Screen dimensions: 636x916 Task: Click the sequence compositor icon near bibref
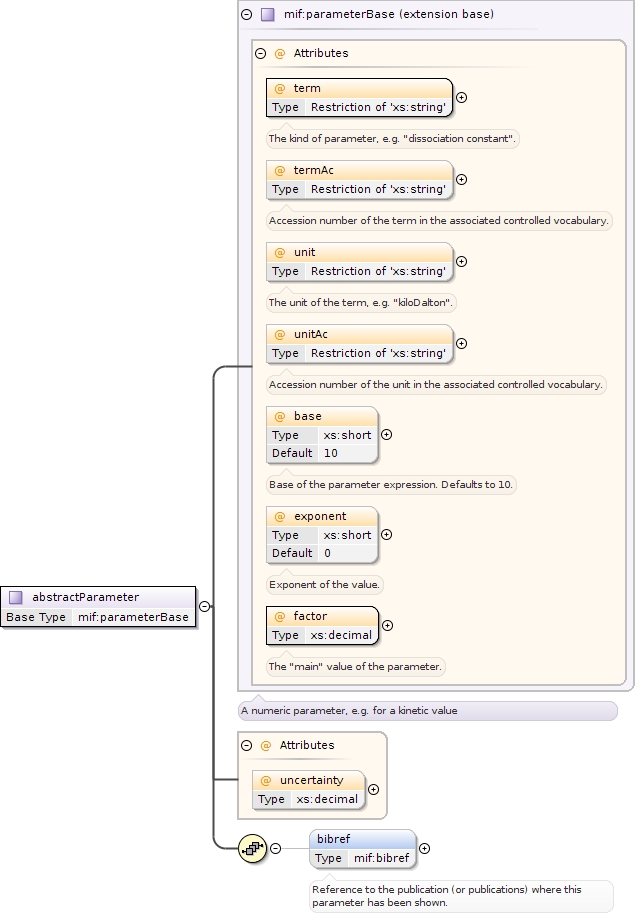(x=252, y=849)
